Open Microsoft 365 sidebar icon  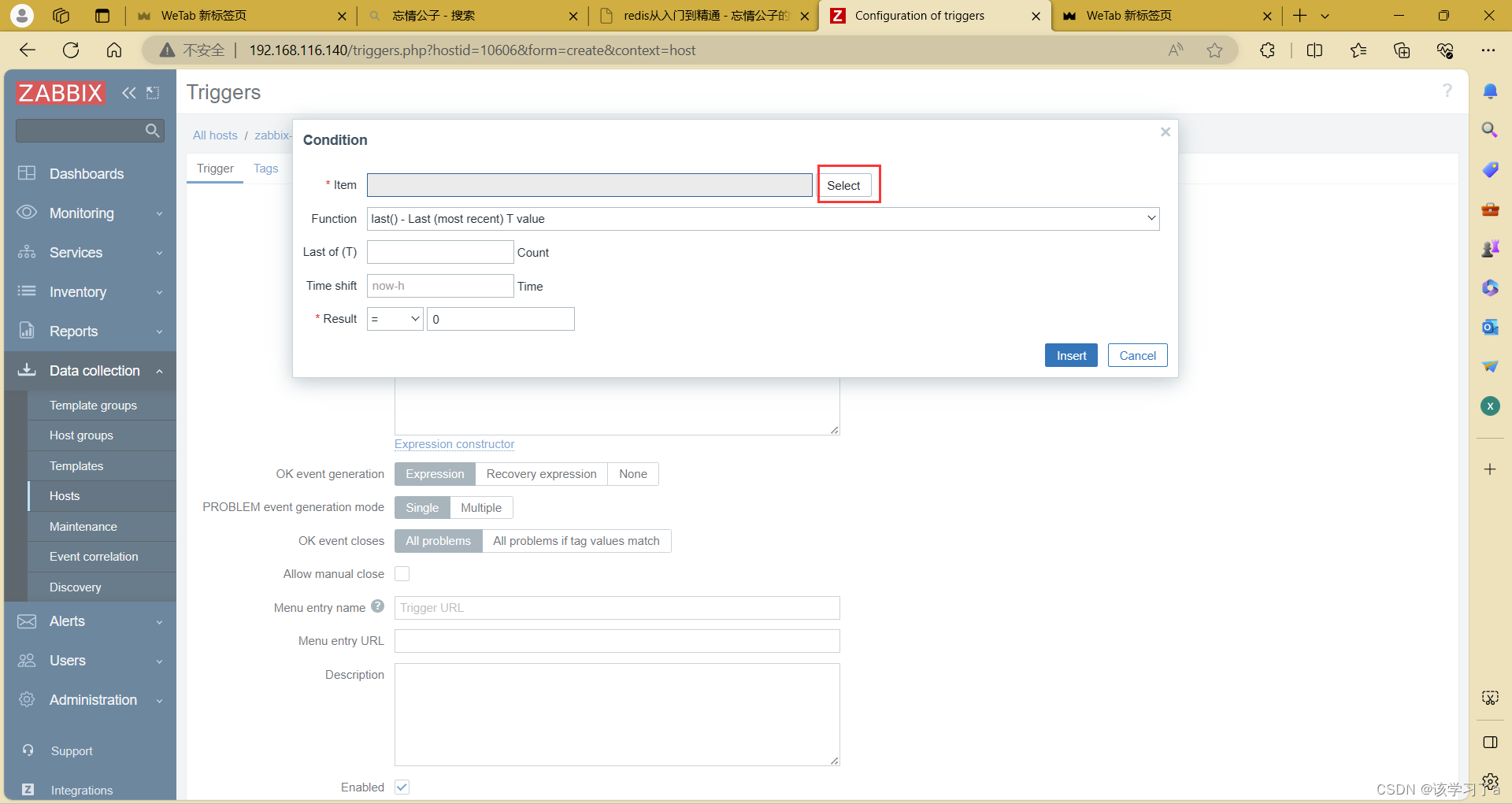coord(1490,288)
